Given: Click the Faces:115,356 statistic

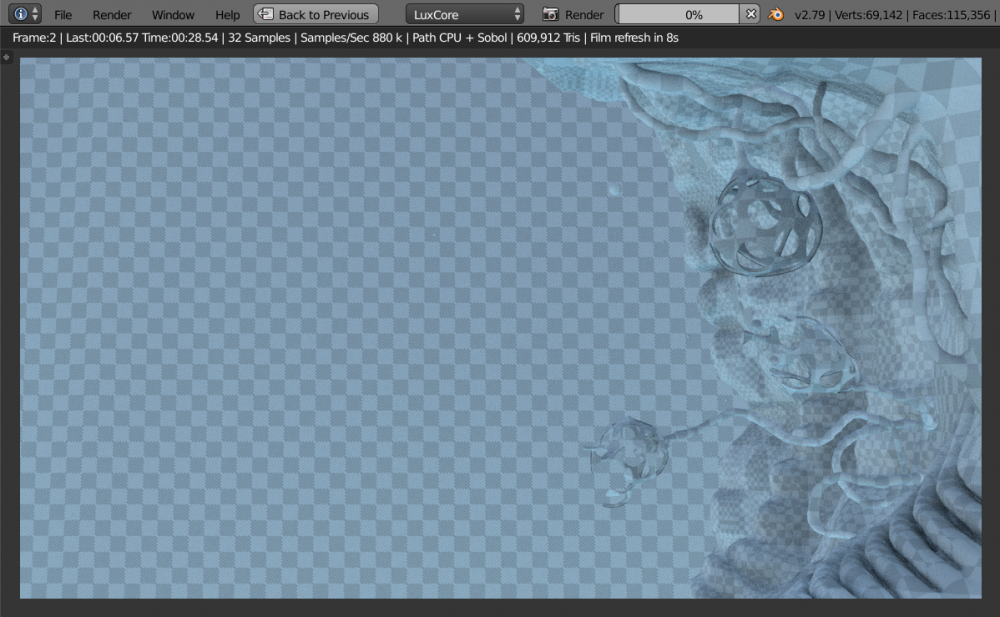Looking at the screenshot, I should pyautogui.click(x=951, y=15).
